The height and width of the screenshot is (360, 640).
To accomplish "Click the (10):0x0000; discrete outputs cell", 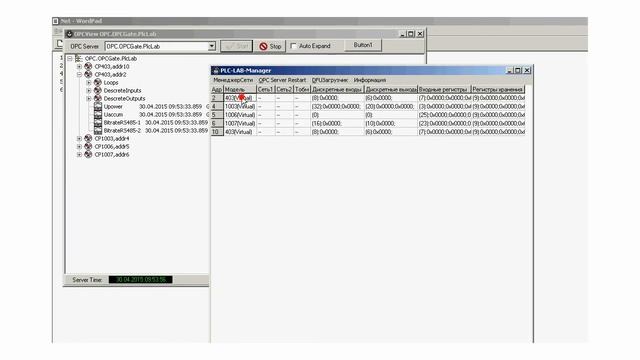I will point(391,123).
